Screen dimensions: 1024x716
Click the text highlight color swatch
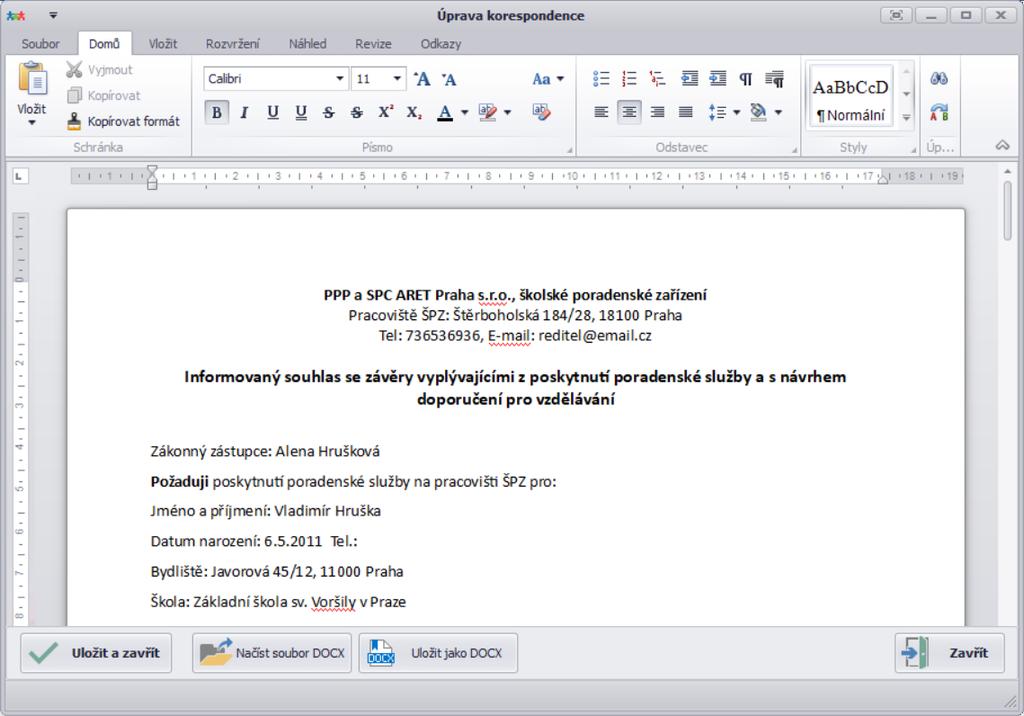click(x=488, y=112)
